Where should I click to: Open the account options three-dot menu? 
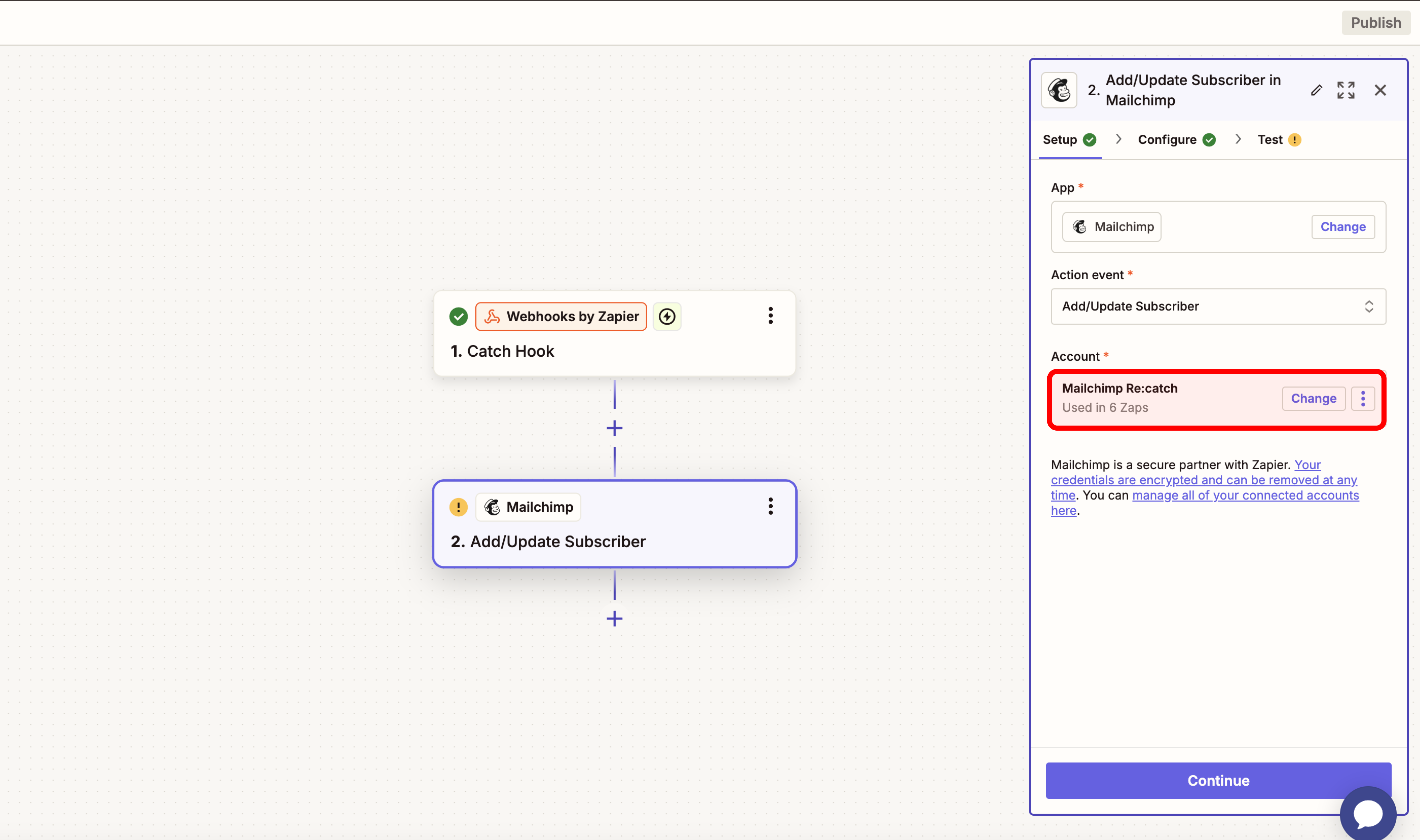click(1363, 399)
